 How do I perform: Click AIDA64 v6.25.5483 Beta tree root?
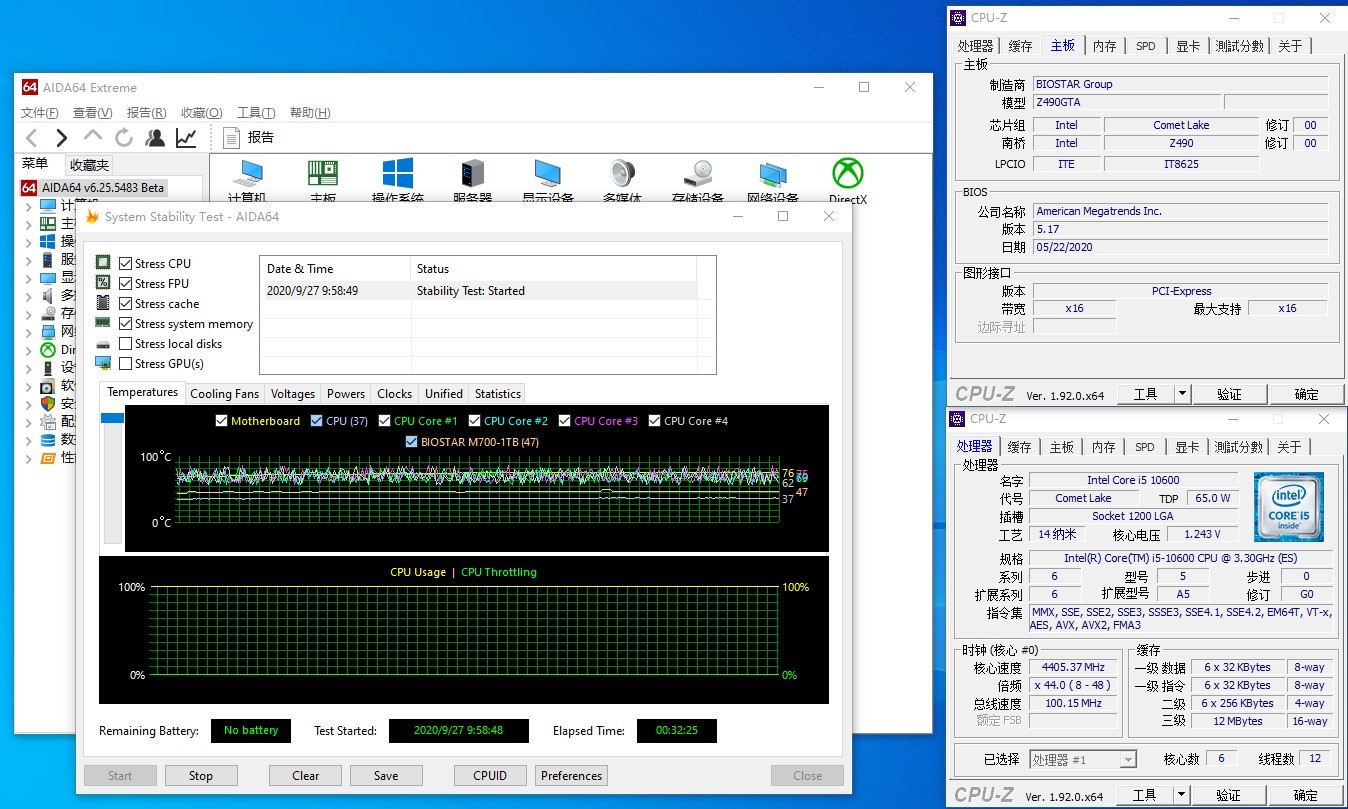(x=92, y=187)
